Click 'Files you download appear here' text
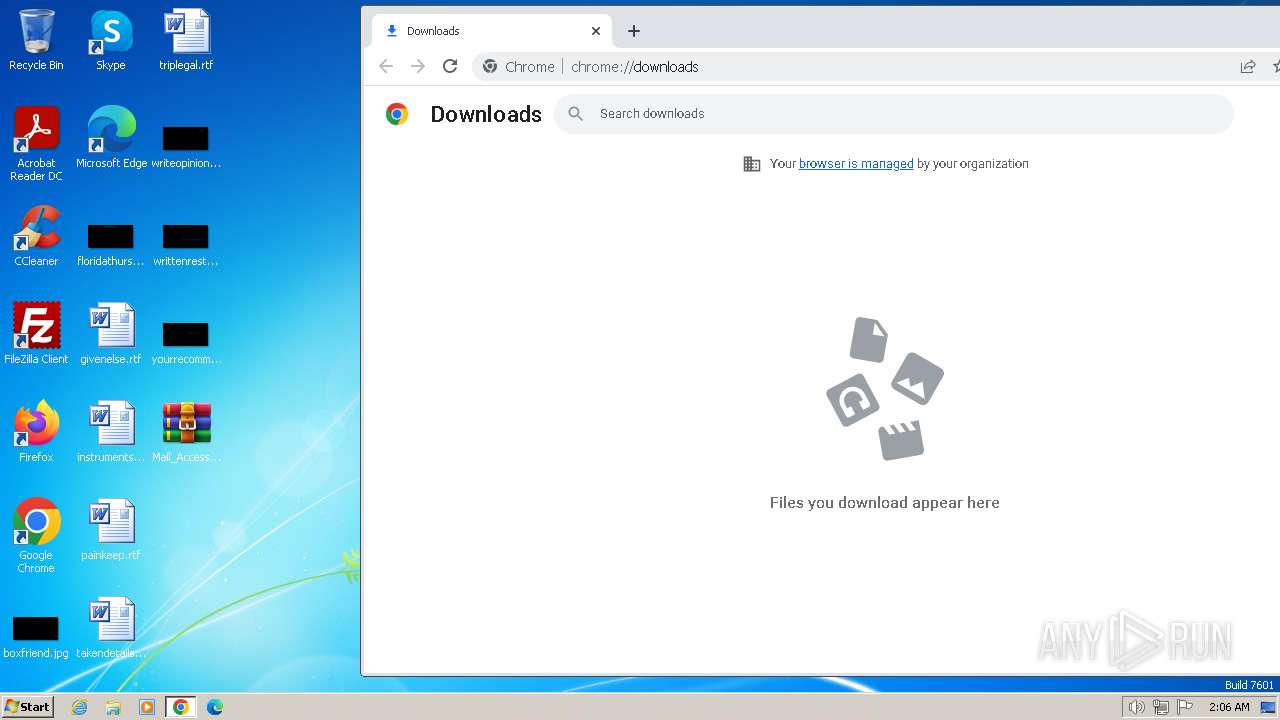This screenshot has width=1280, height=720. pyautogui.click(x=885, y=503)
